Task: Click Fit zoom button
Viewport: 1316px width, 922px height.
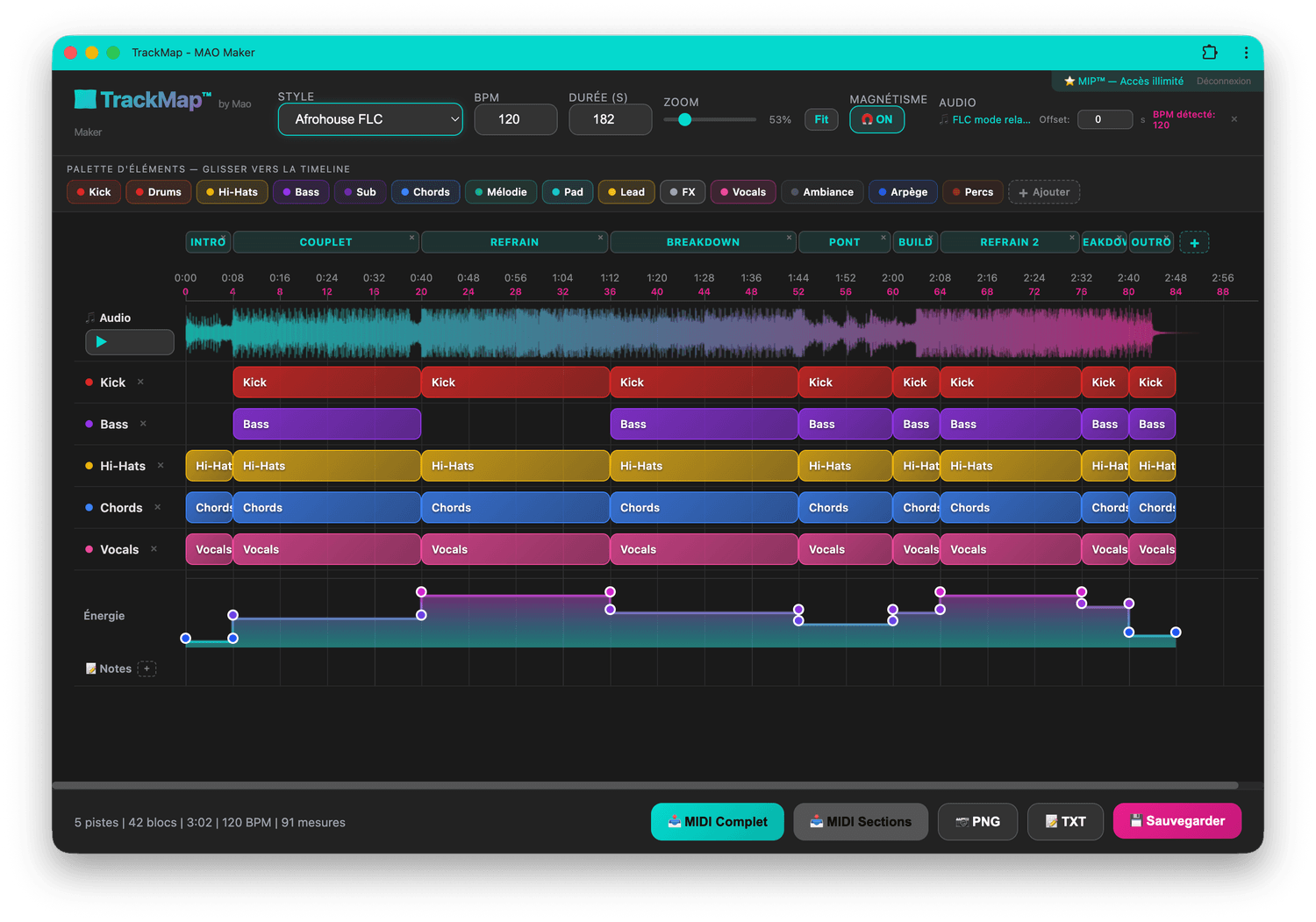Action: pyautogui.click(x=821, y=119)
